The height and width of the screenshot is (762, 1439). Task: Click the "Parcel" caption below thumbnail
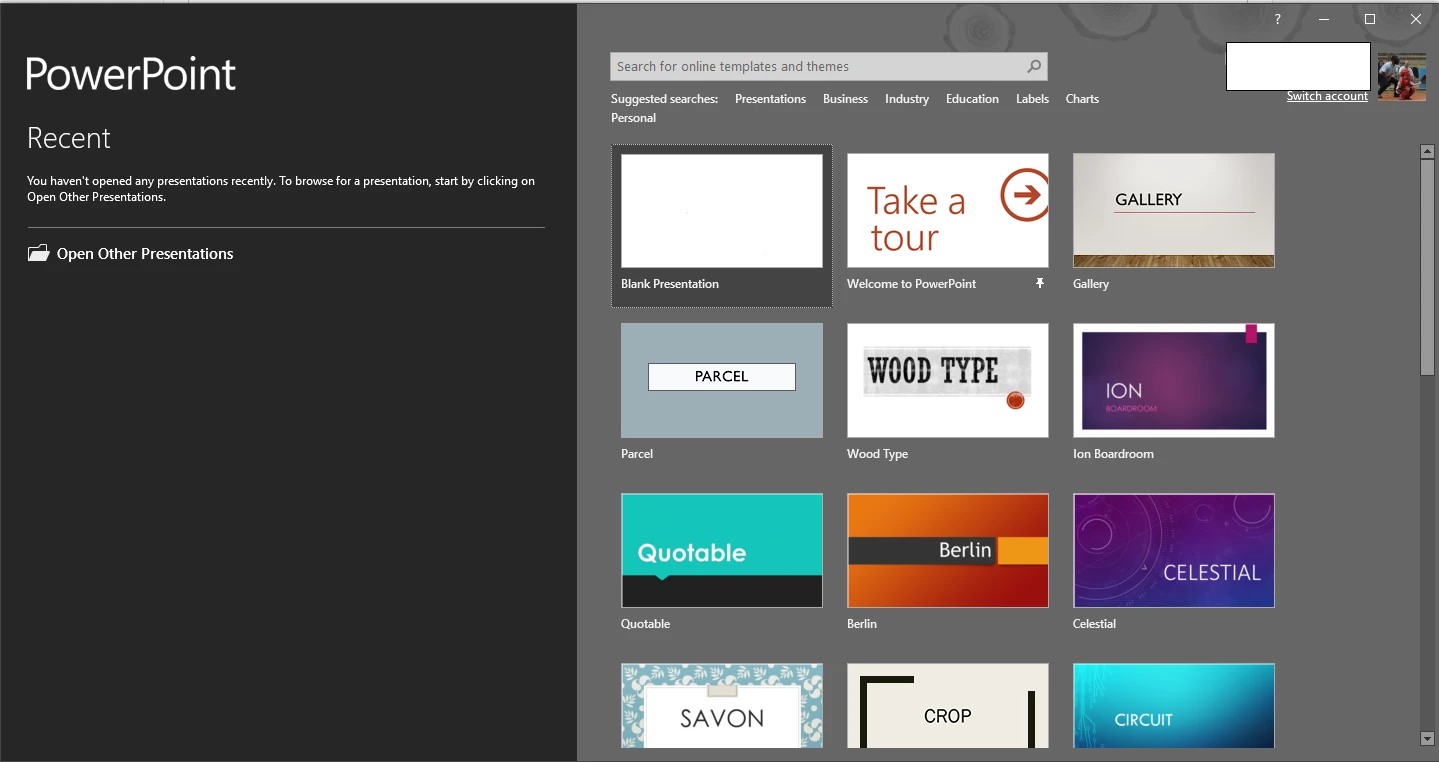[x=636, y=454]
